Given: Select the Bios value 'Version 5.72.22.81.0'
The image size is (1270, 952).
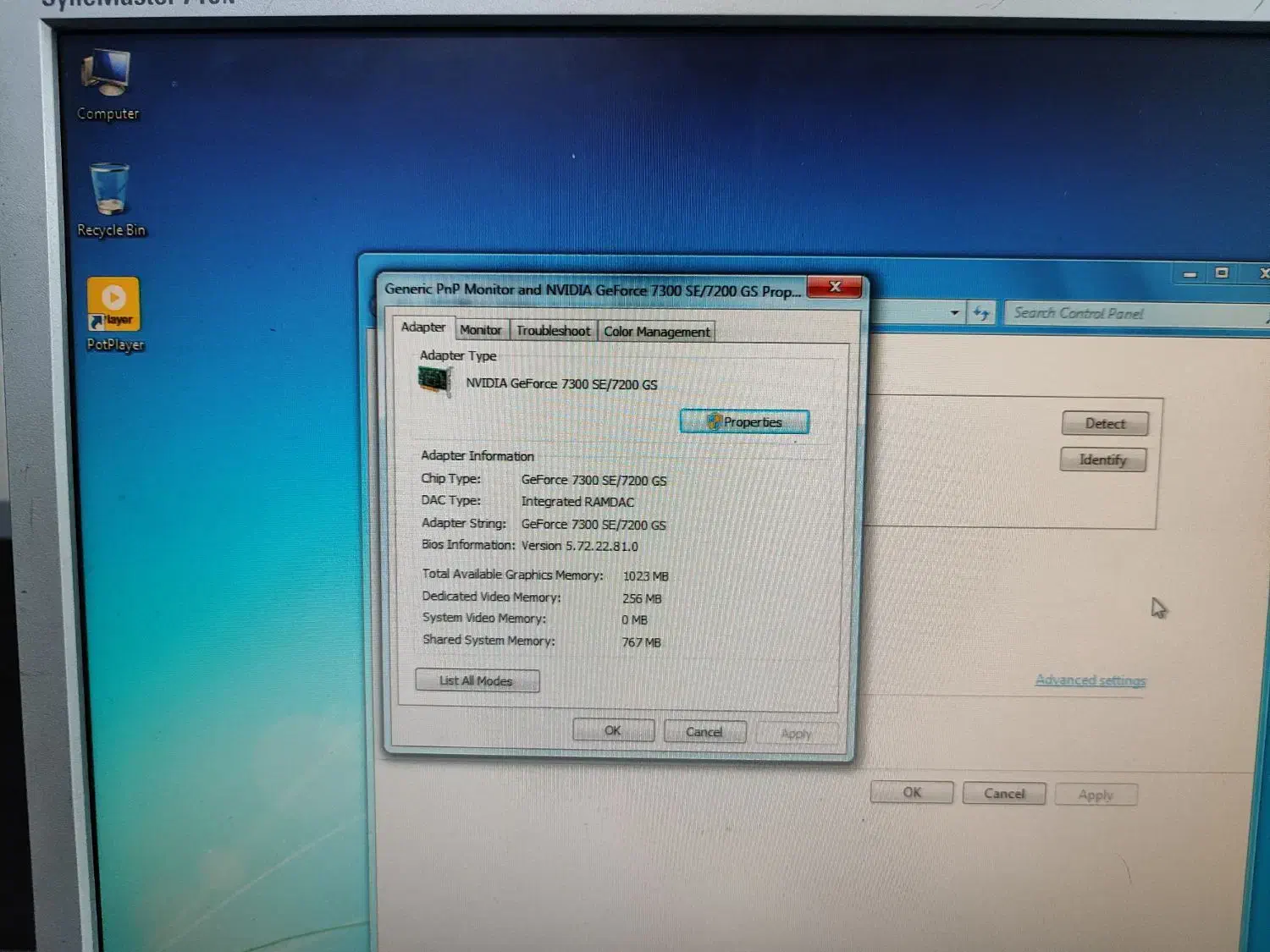Looking at the screenshot, I should click(580, 546).
